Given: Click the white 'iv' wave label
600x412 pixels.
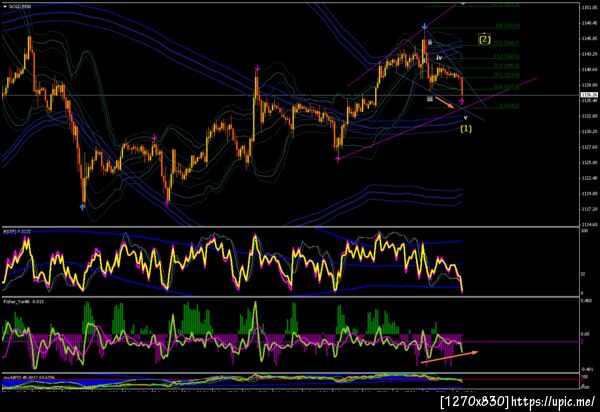Looking at the screenshot, I should (x=439, y=57).
